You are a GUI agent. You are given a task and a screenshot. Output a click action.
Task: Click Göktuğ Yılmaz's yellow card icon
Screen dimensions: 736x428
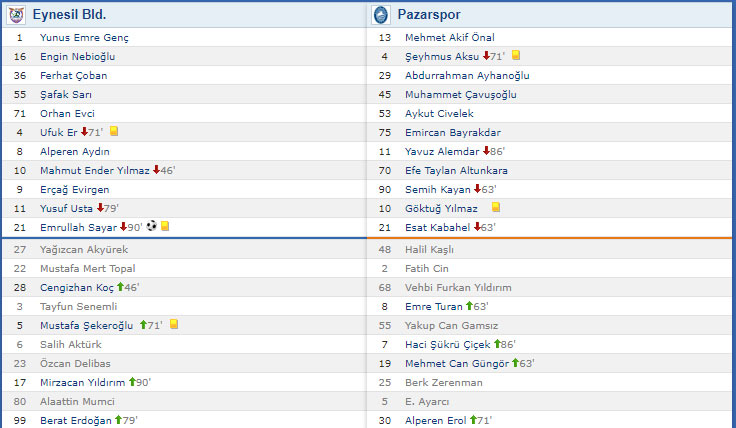[495, 208]
